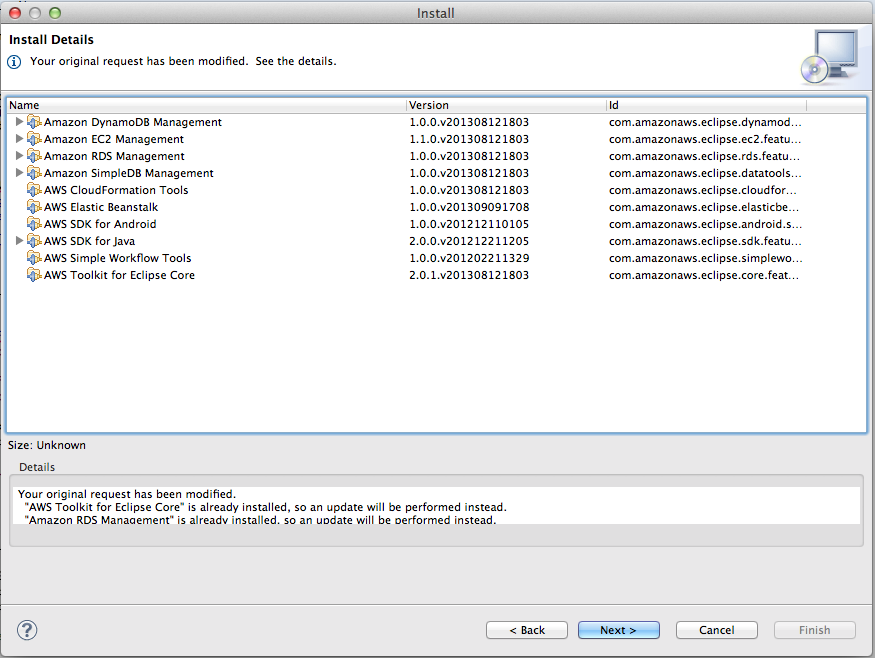This screenshot has height=658, width=875.
Task: Expand the AWS SDK for Java tree node
Action: [x=19, y=241]
